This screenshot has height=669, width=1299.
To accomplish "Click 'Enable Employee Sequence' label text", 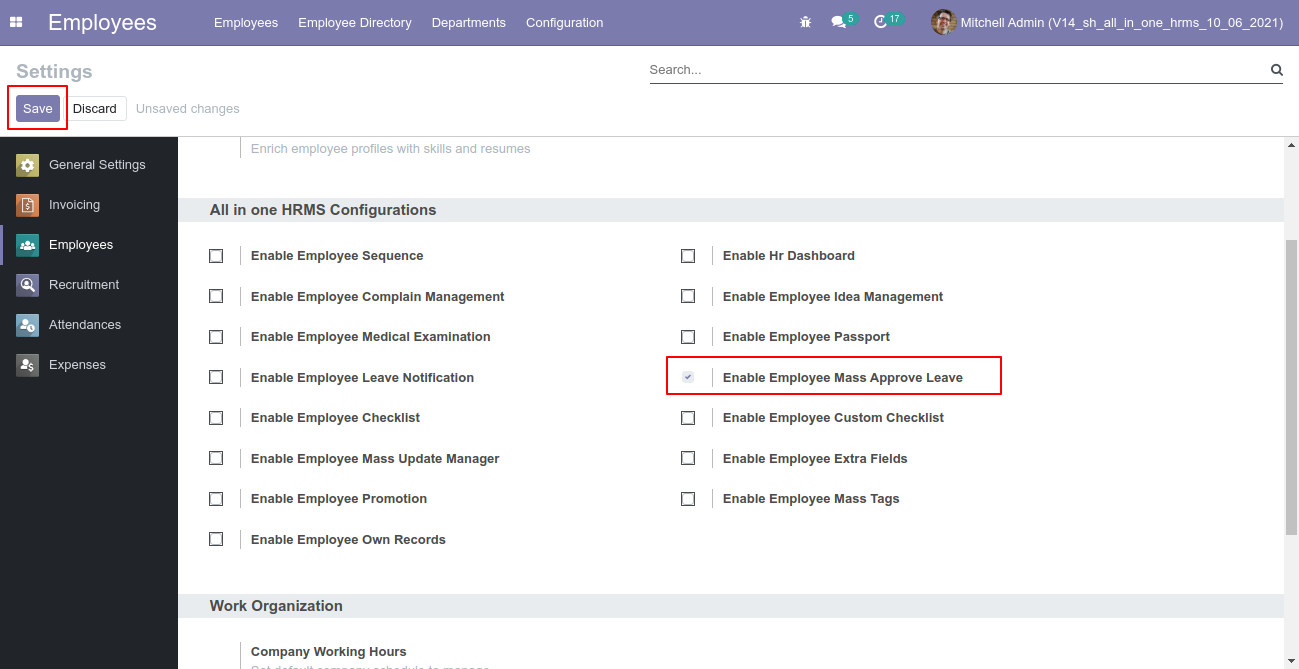I will [337, 256].
